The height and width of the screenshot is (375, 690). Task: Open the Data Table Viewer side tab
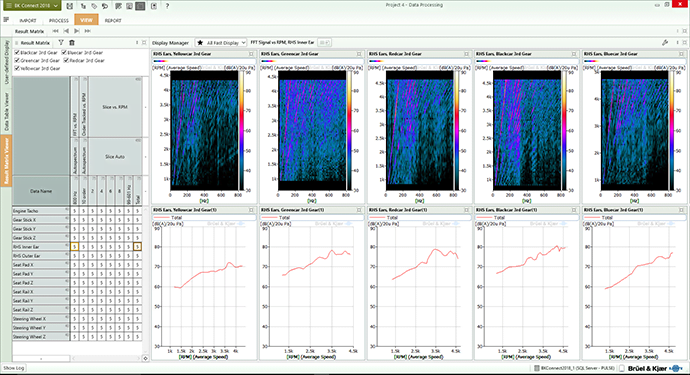point(6,111)
